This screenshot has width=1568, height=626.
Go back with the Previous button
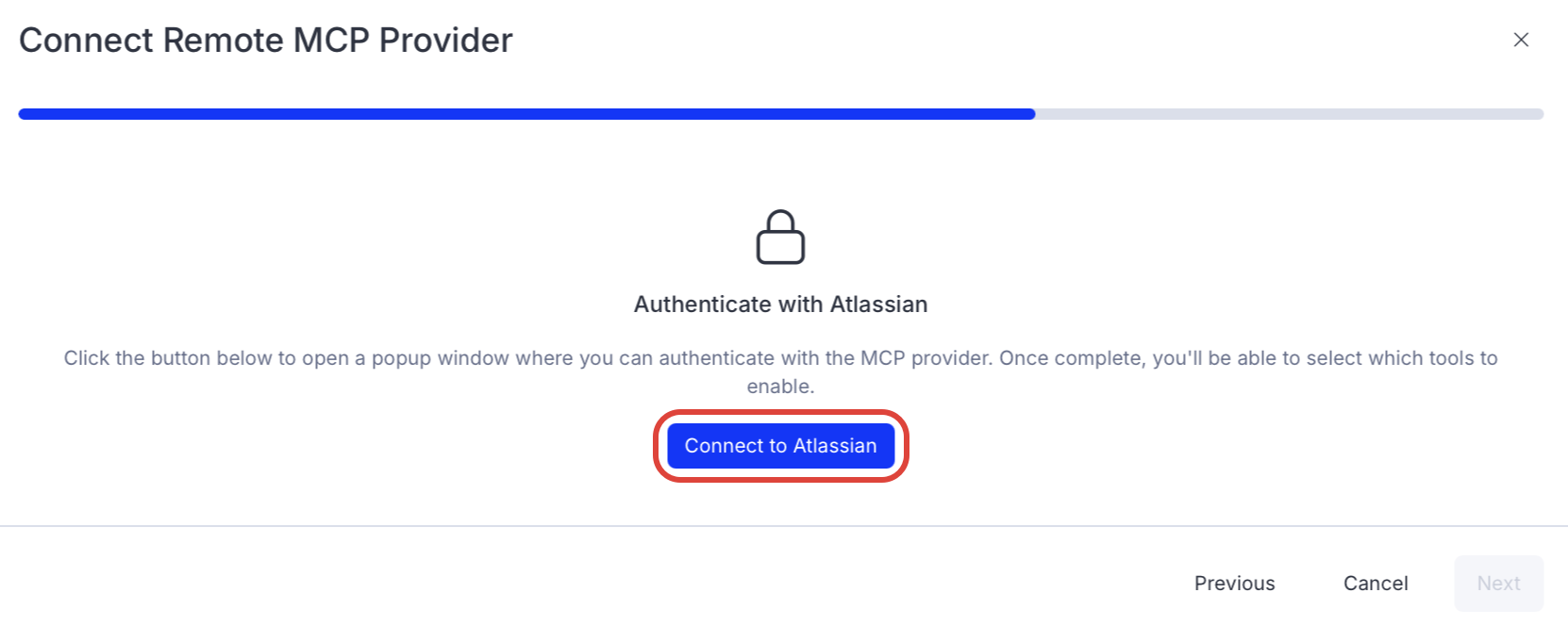point(1234,584)
